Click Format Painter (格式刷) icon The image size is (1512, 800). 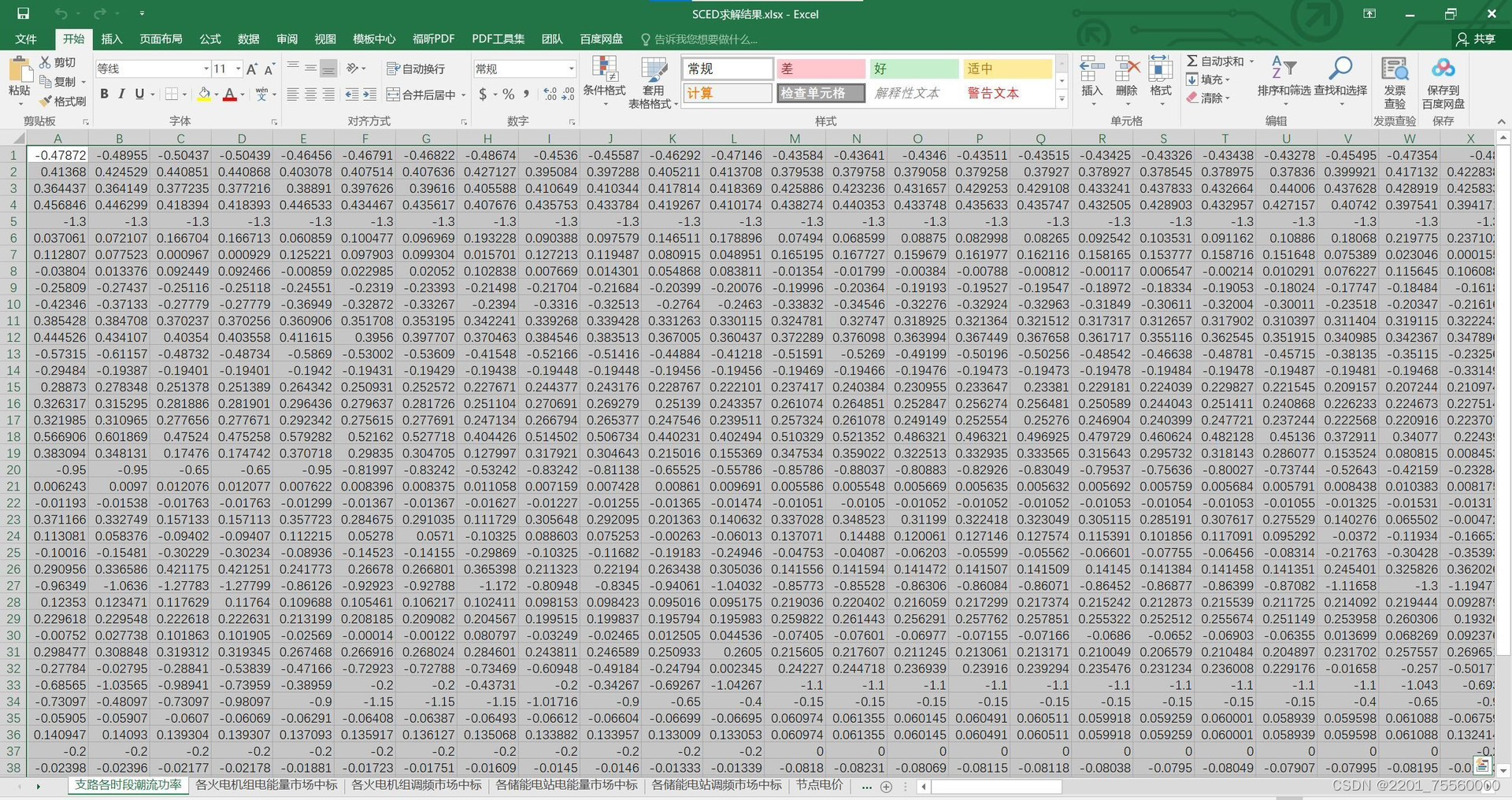coord(45,101)
